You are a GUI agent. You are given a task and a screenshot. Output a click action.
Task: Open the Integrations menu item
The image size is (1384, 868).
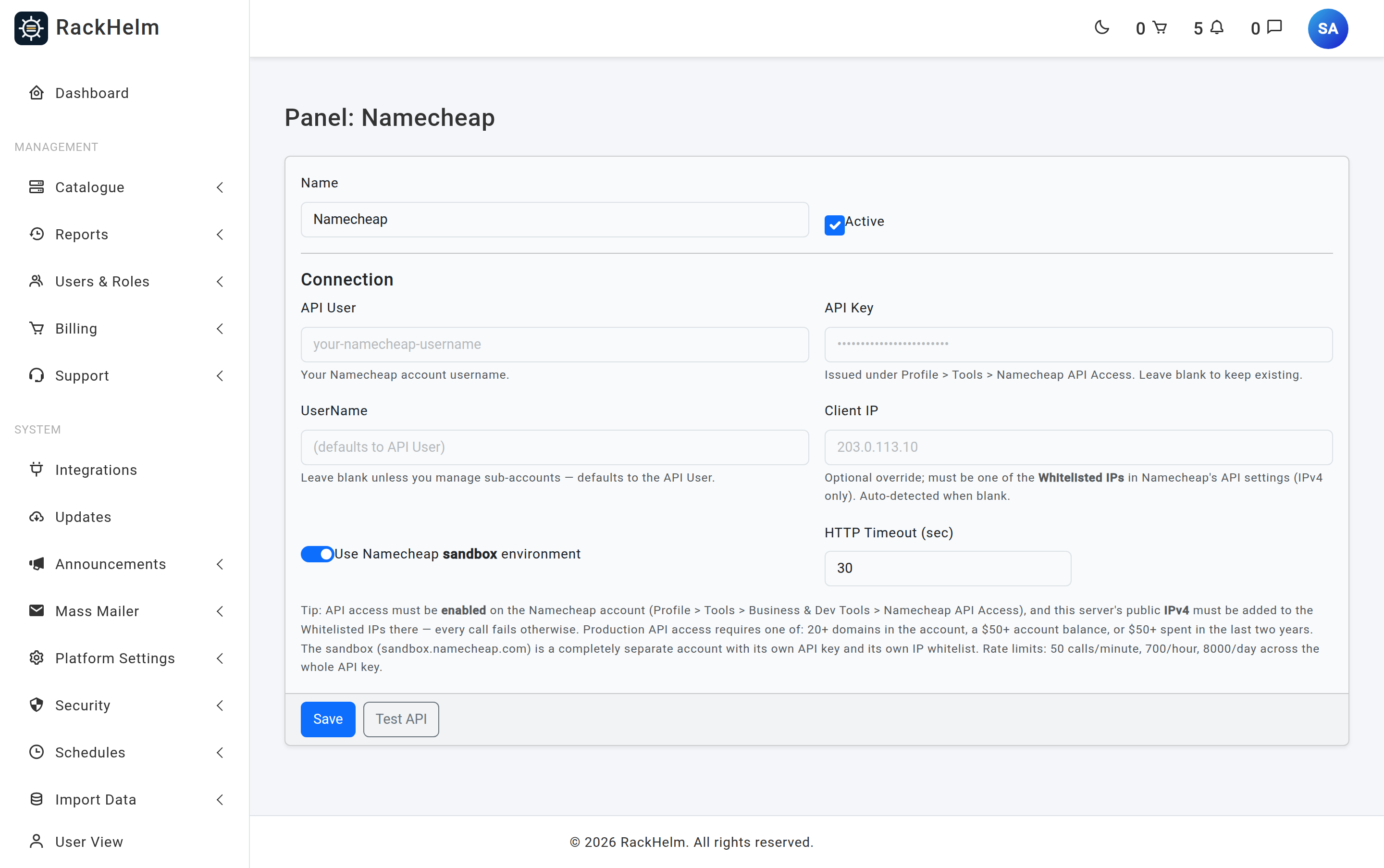[x=124, y=470]
